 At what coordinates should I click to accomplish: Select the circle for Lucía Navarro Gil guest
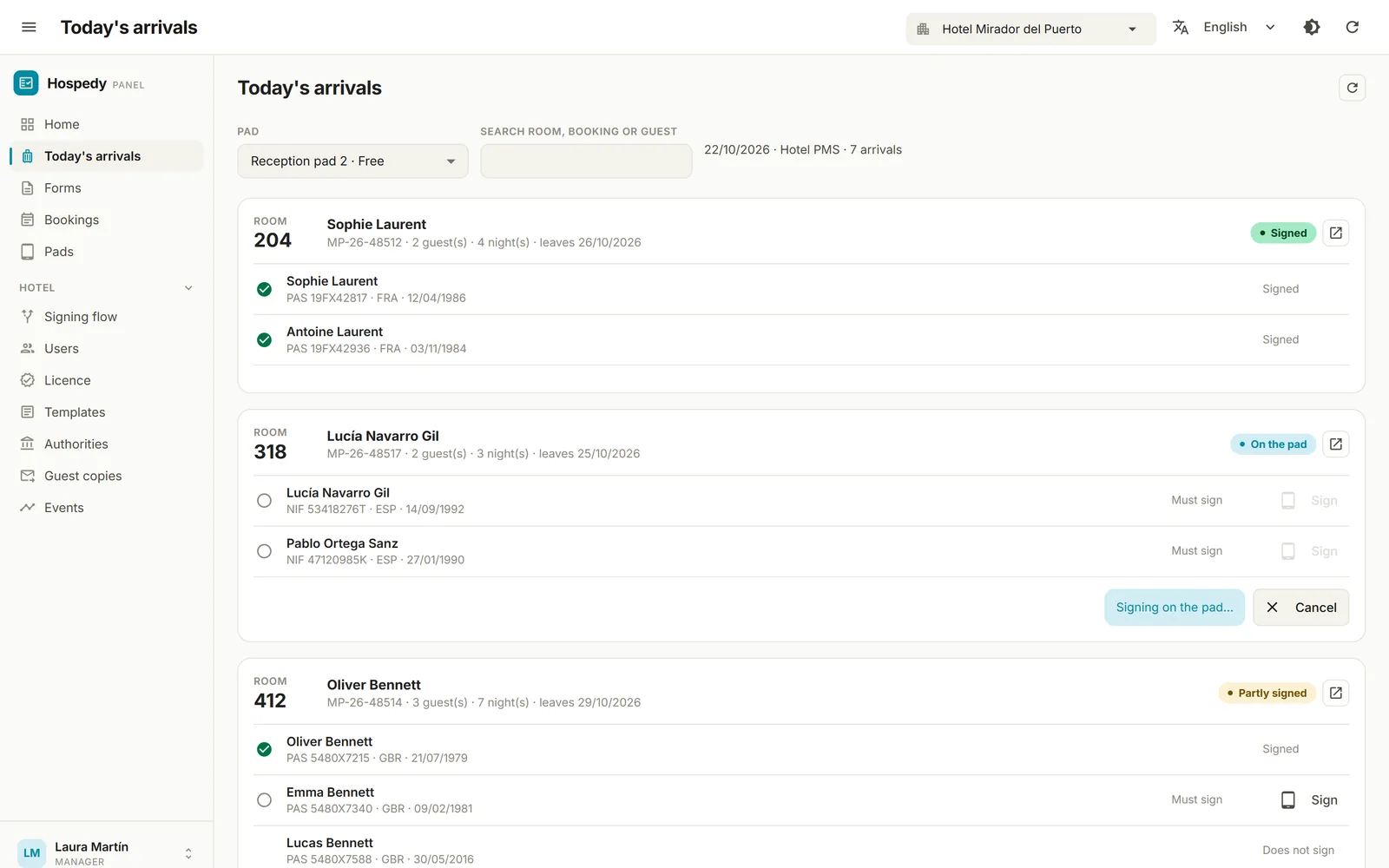264,501
